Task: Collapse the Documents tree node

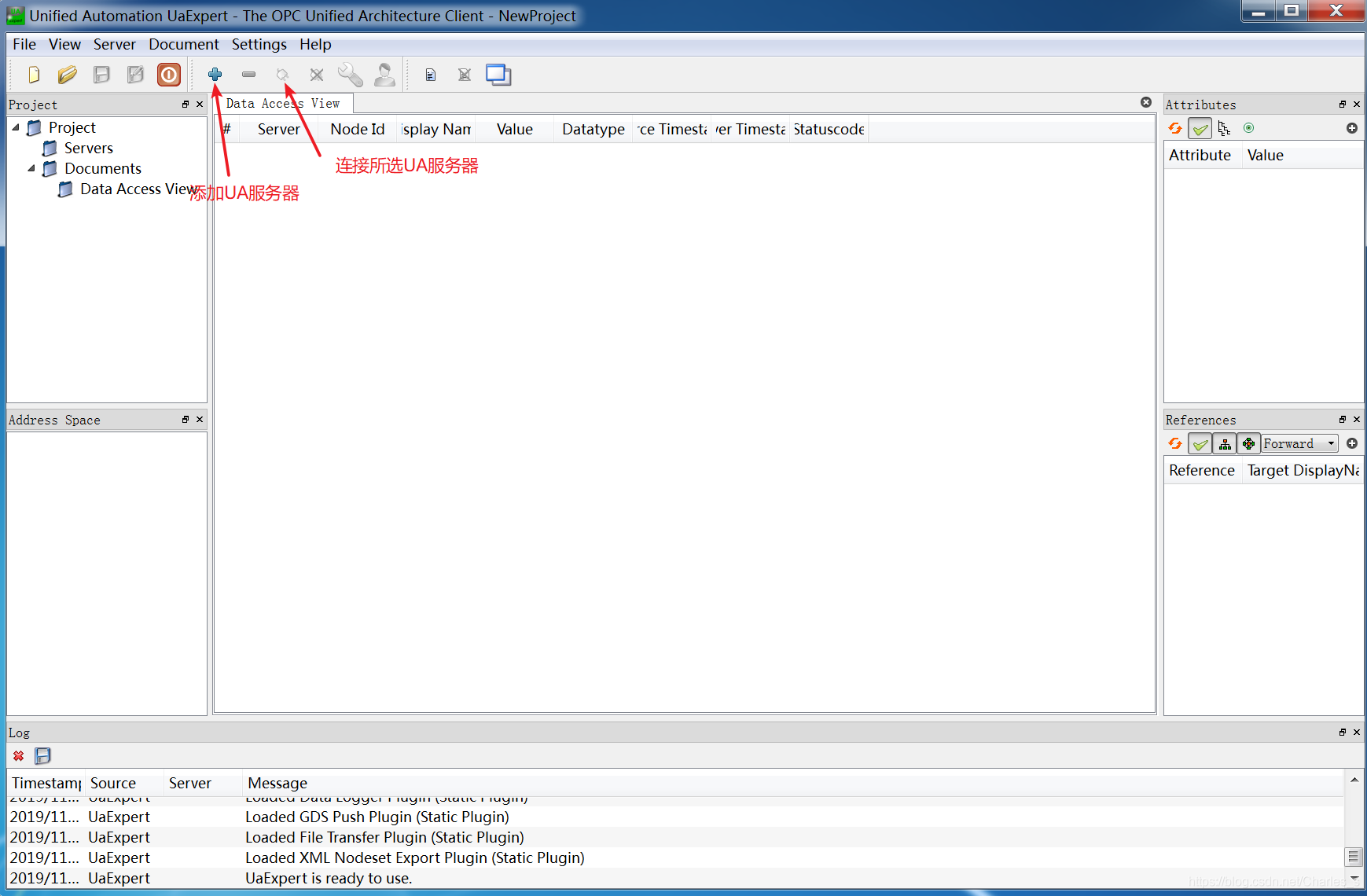Action: pyautogui.click(x=31, y=168)
